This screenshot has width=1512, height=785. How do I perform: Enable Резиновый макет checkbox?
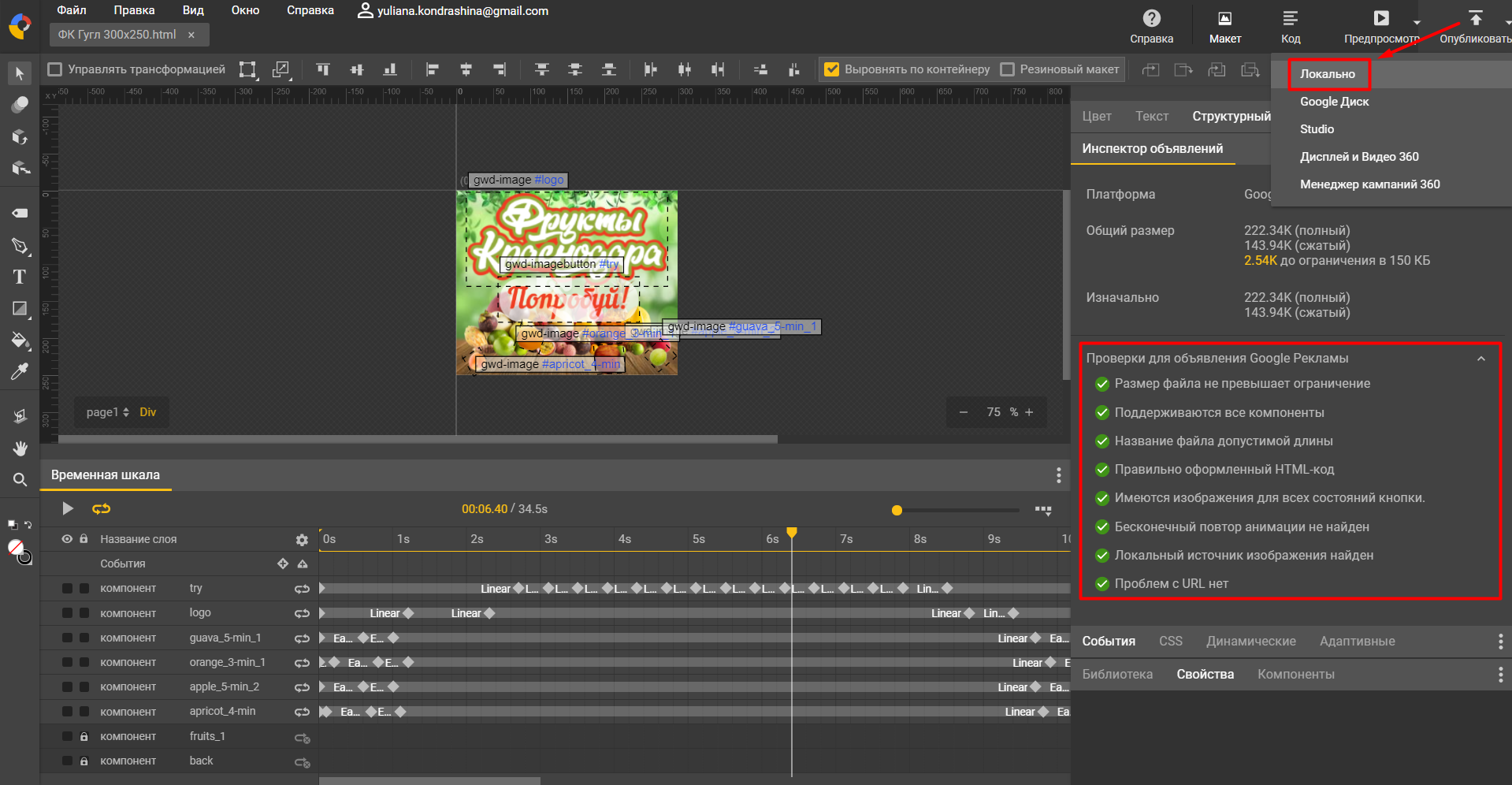[x=1007, y=69]
